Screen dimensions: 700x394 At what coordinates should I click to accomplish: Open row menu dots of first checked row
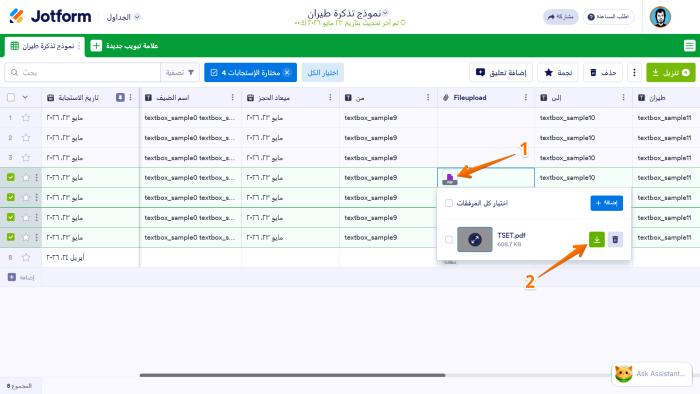pyautogui.click(x=37, y=178)
